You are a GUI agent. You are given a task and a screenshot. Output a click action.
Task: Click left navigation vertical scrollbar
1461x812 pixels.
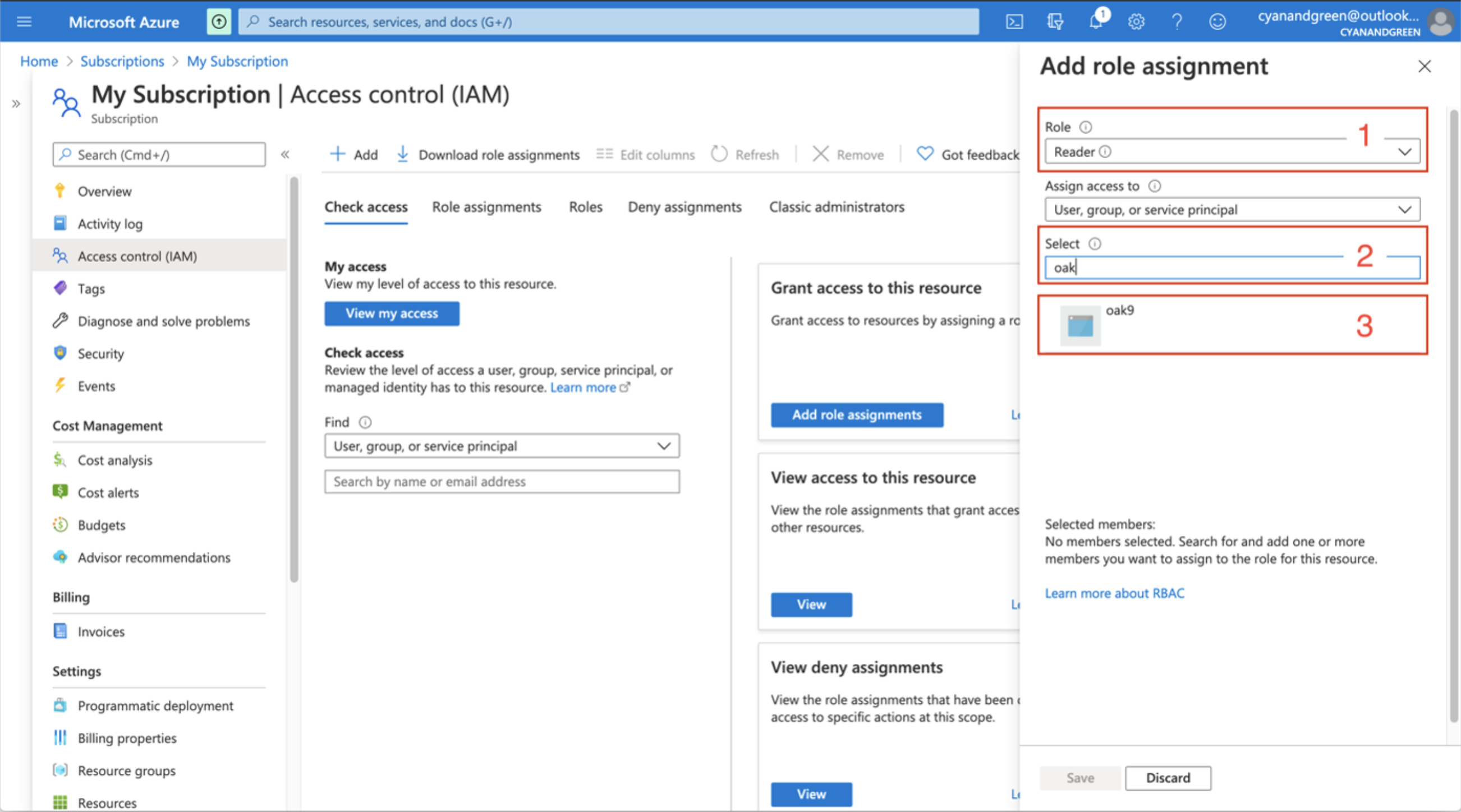click(294, 380)
